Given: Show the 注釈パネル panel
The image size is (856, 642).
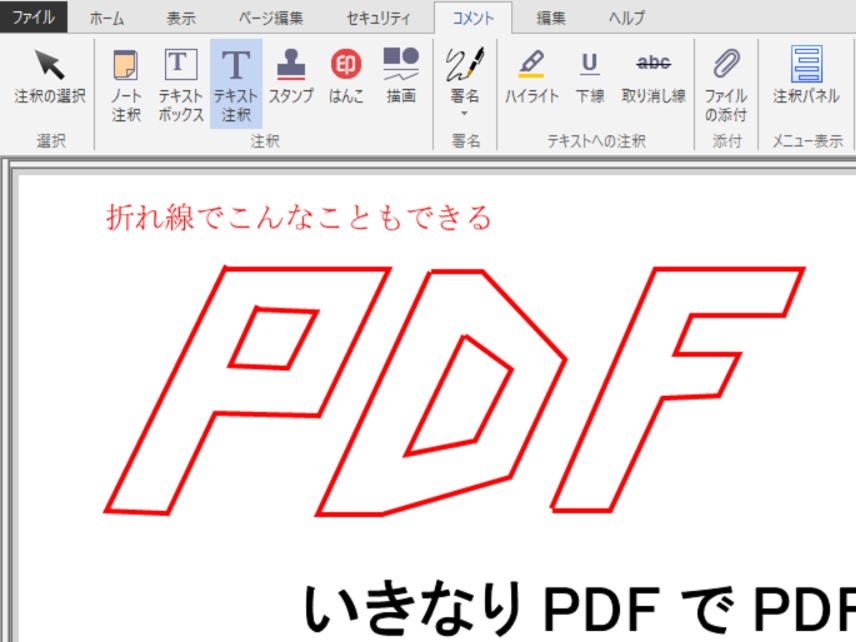Looking at the screenshot, I should 806,76.
